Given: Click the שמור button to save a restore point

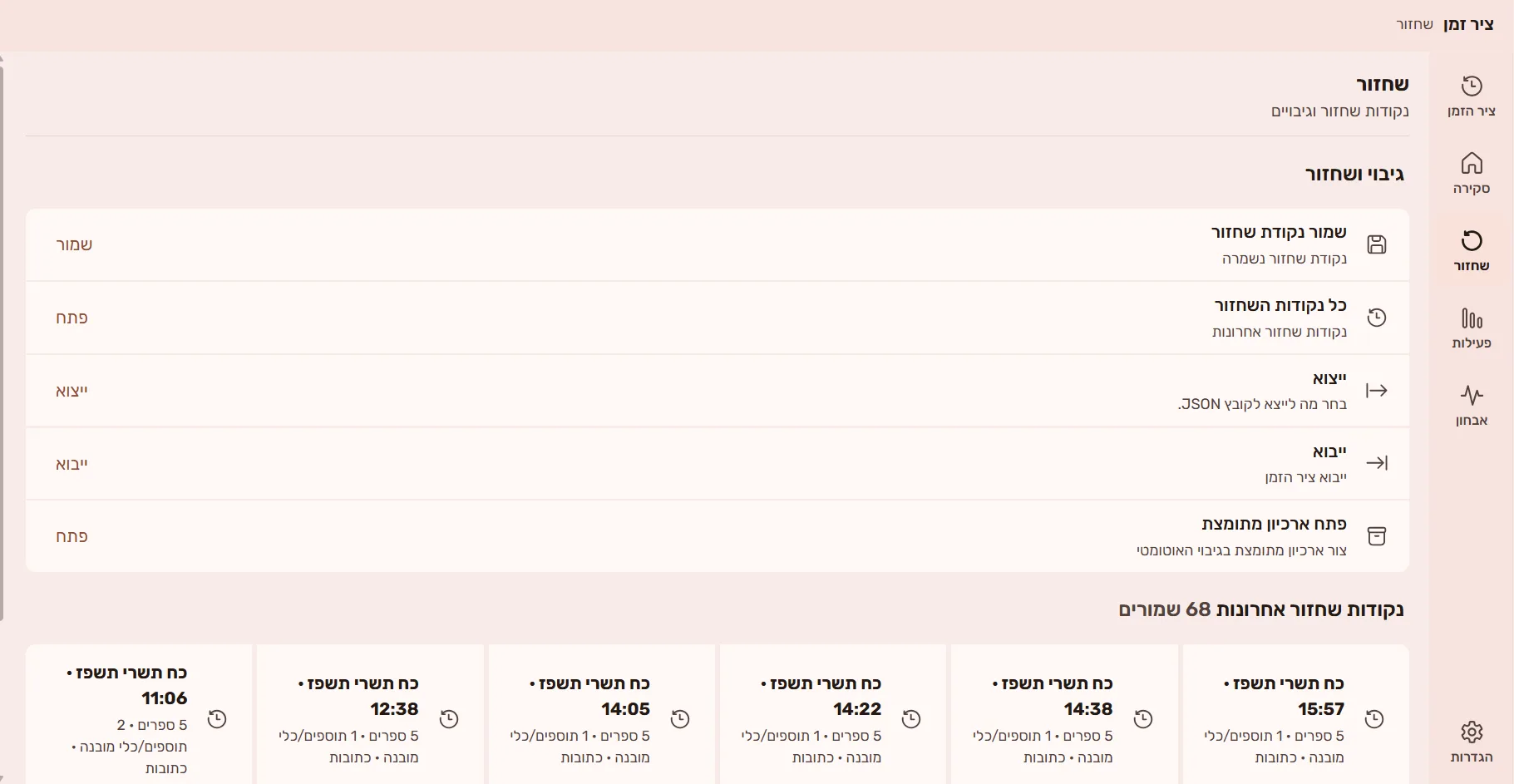Looking at the screenshot, I should pyautogui.click(x=74, y=244).
